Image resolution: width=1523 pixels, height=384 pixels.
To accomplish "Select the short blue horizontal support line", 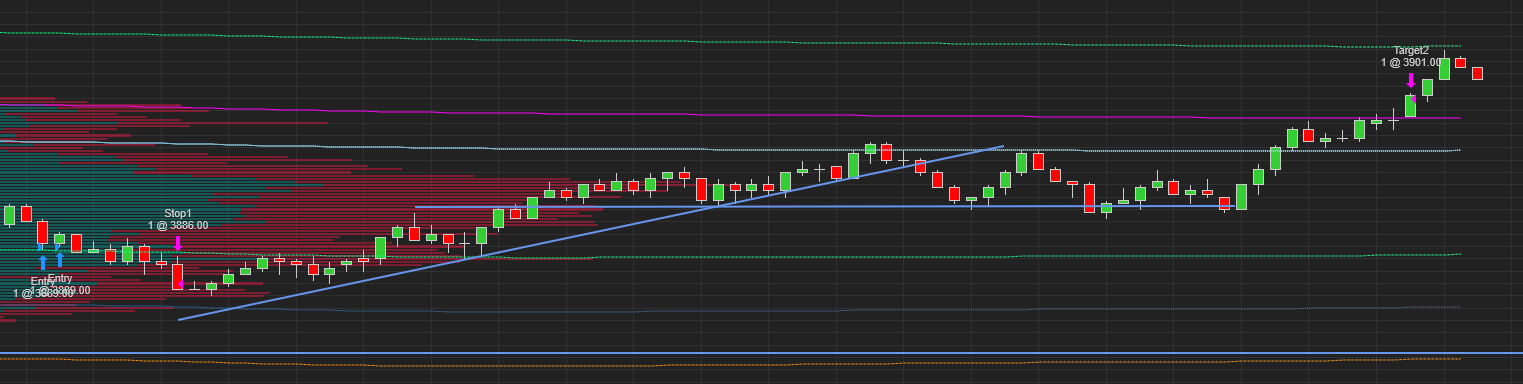I will coord(825,206).
